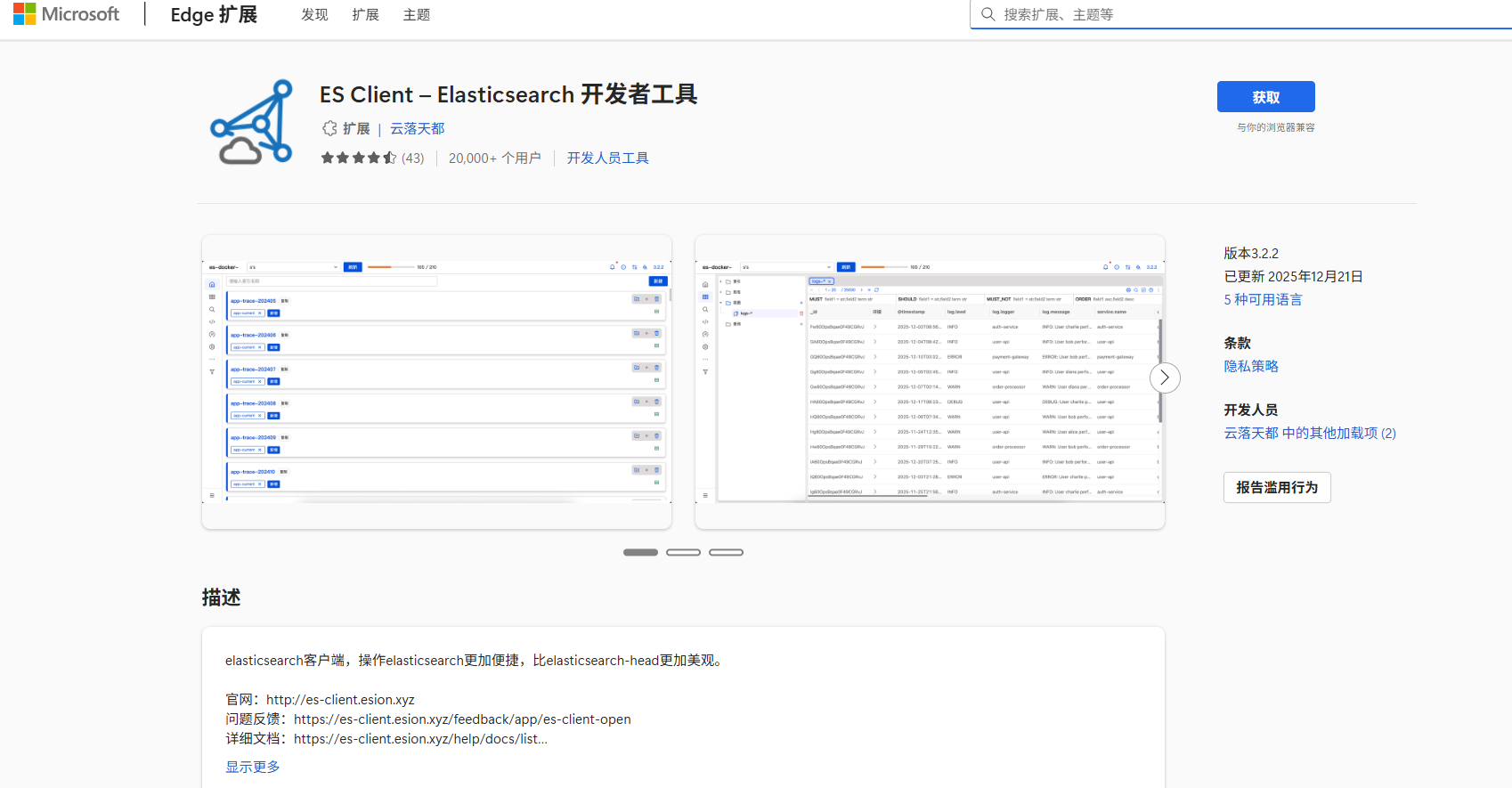This screenshot has height=788, width=1512.
Task: Open the Edge 扩展 home link
Action: pyautogui.click(x=214, y=15)
